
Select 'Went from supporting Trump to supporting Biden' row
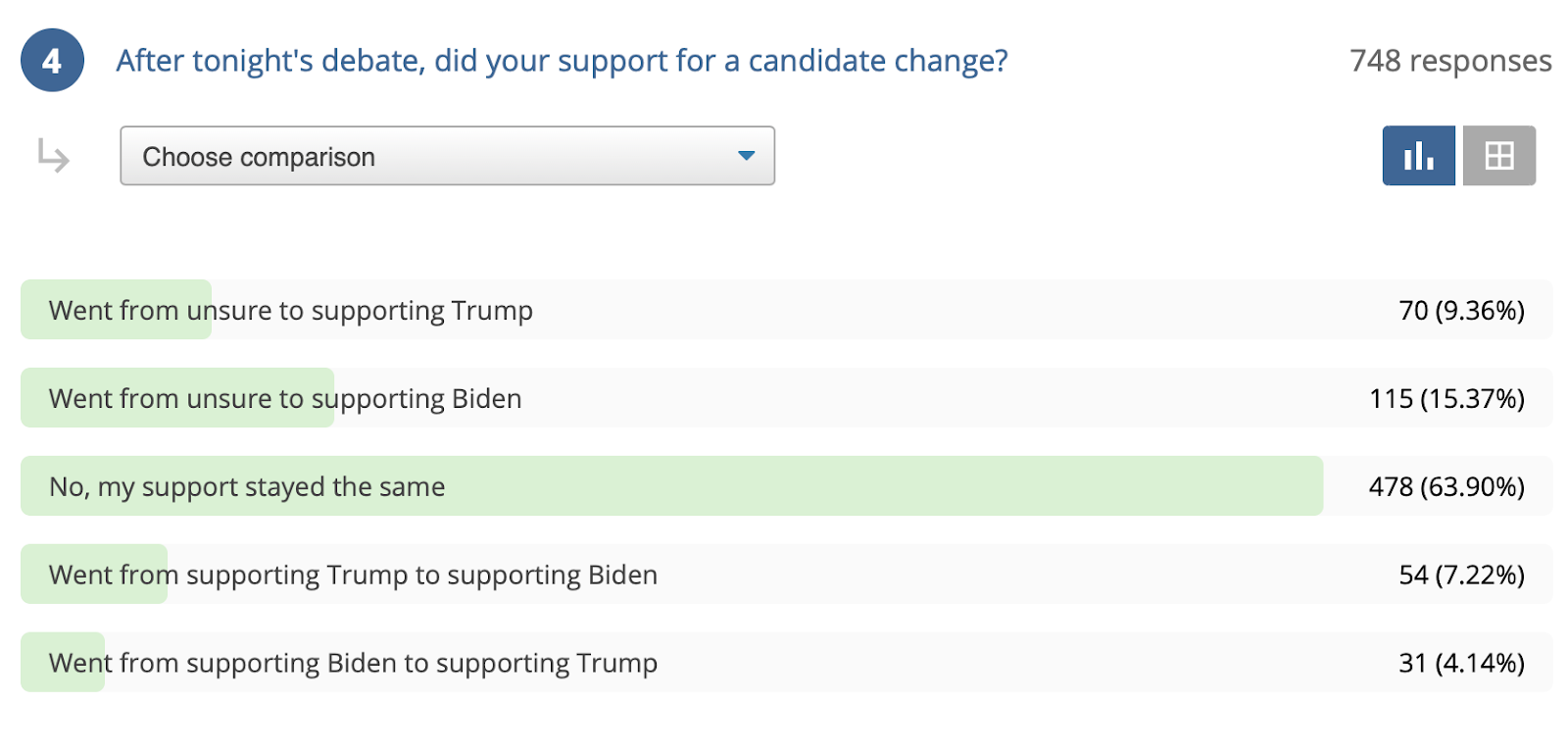(786, 575)
